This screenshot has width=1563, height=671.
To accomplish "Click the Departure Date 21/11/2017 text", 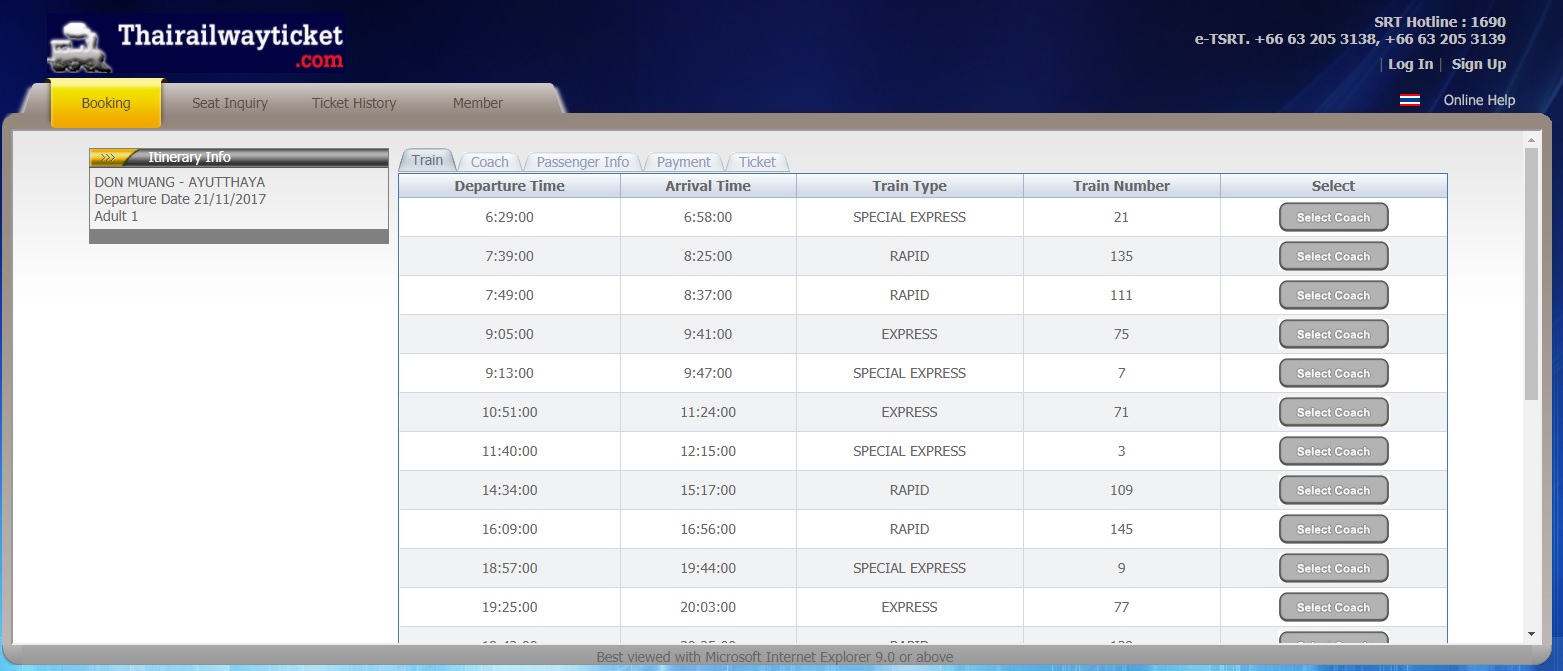I will (180, 199).
